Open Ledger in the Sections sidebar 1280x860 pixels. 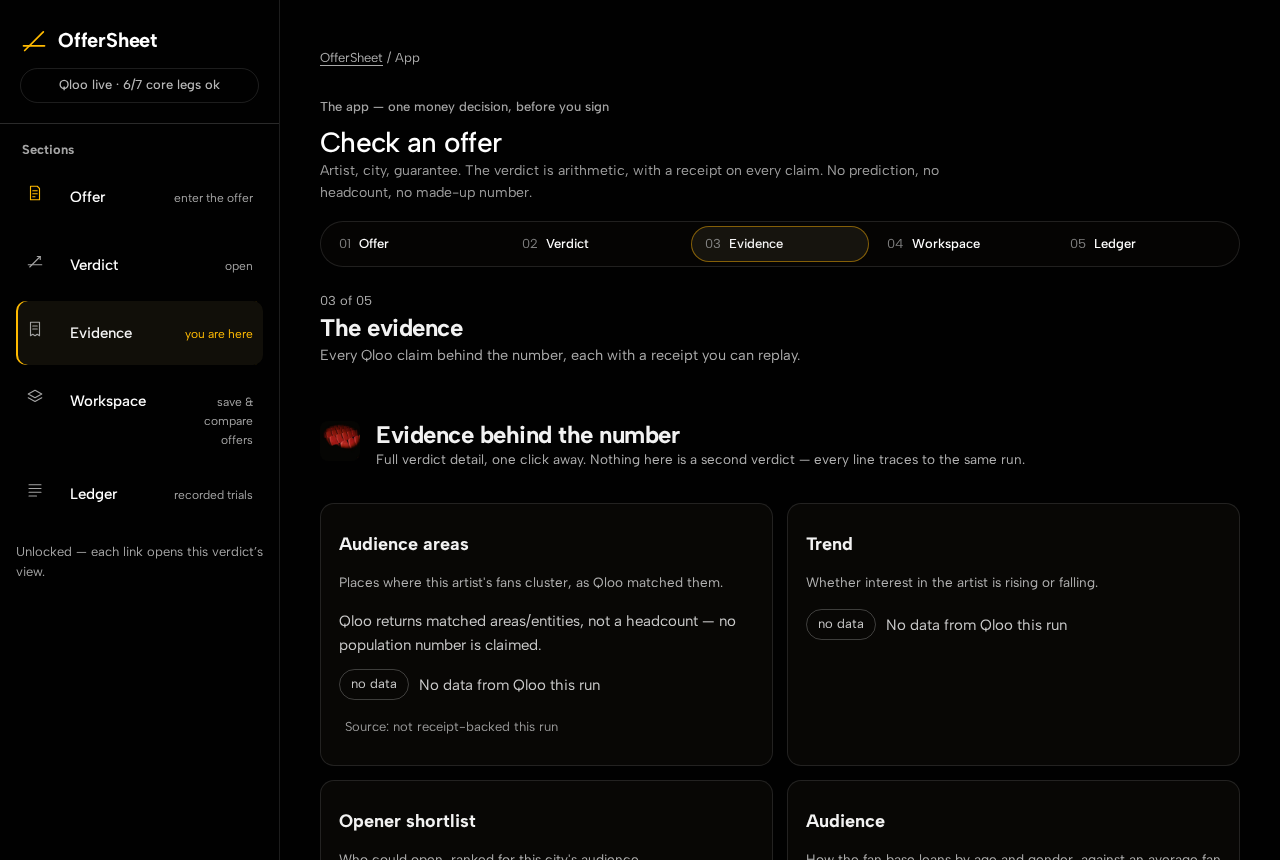139,494
